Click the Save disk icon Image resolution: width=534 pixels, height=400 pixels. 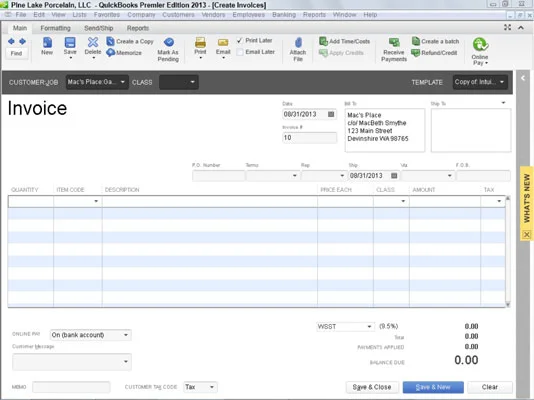point(70,43)
